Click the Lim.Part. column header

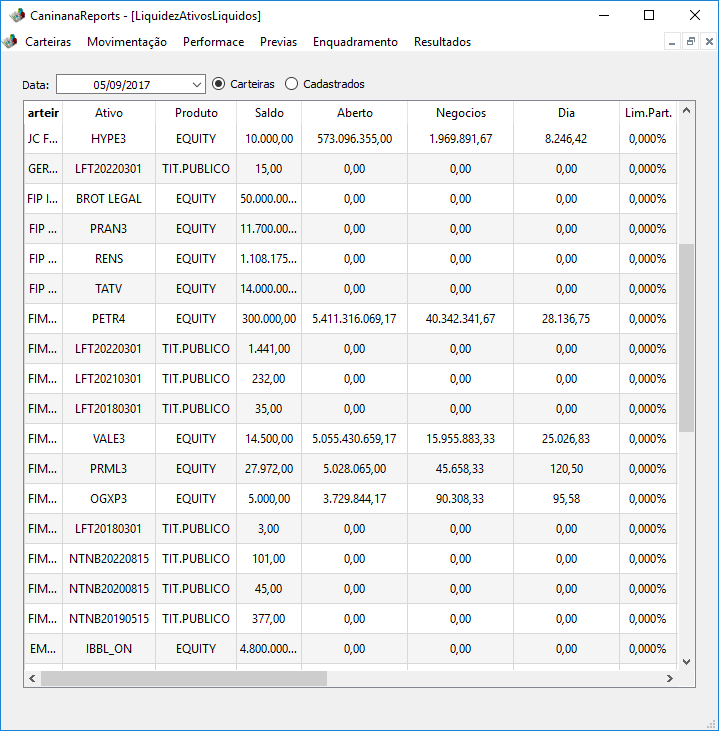648,113
